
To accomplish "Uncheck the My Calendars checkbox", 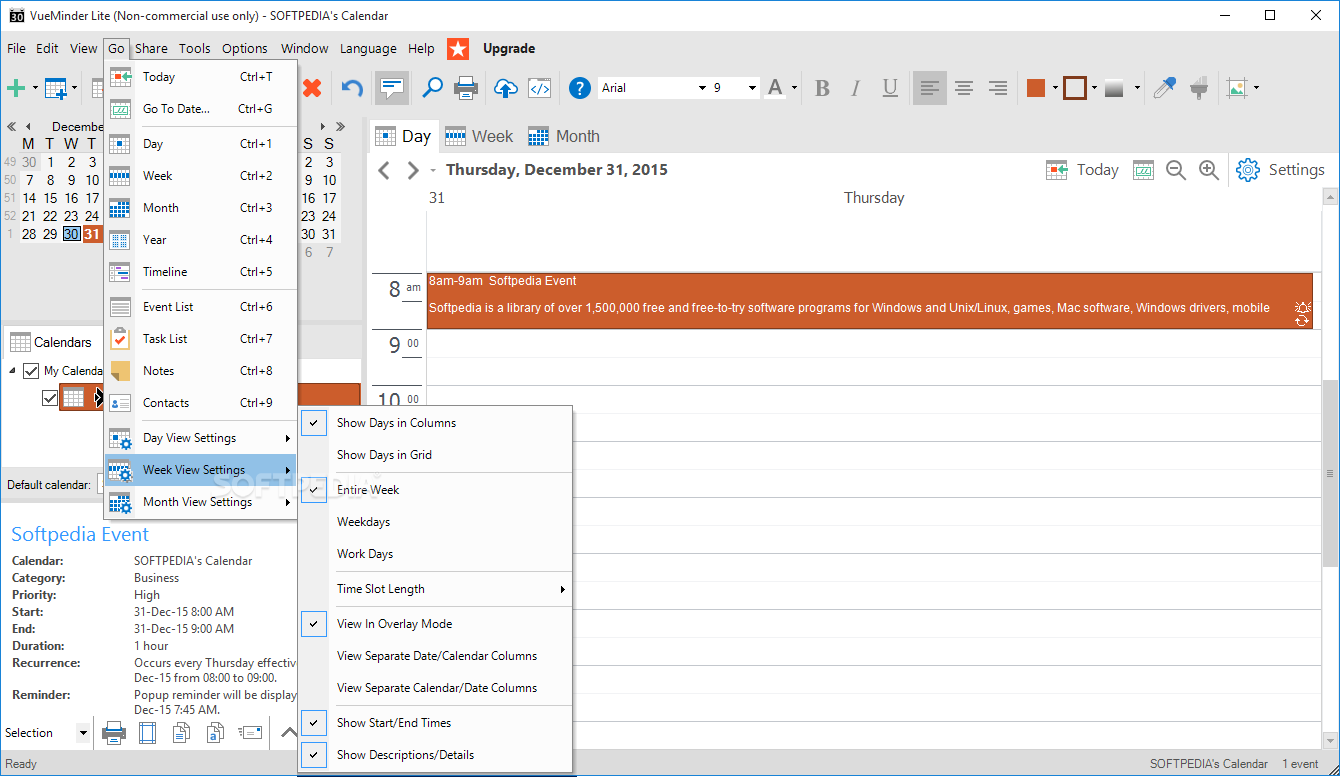I will [x=31, y=371].
